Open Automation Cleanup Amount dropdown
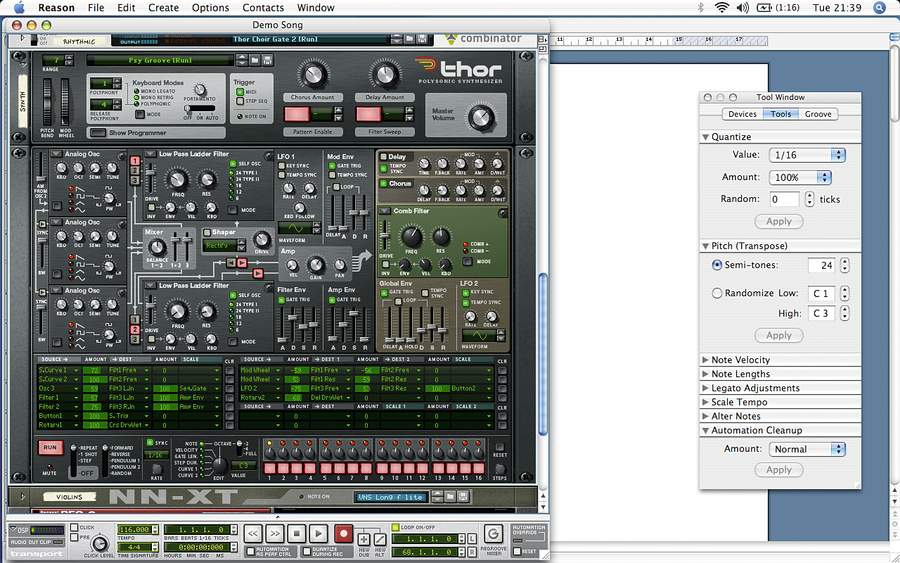Viewport: 900px width, 563px height. coord(807,449)
